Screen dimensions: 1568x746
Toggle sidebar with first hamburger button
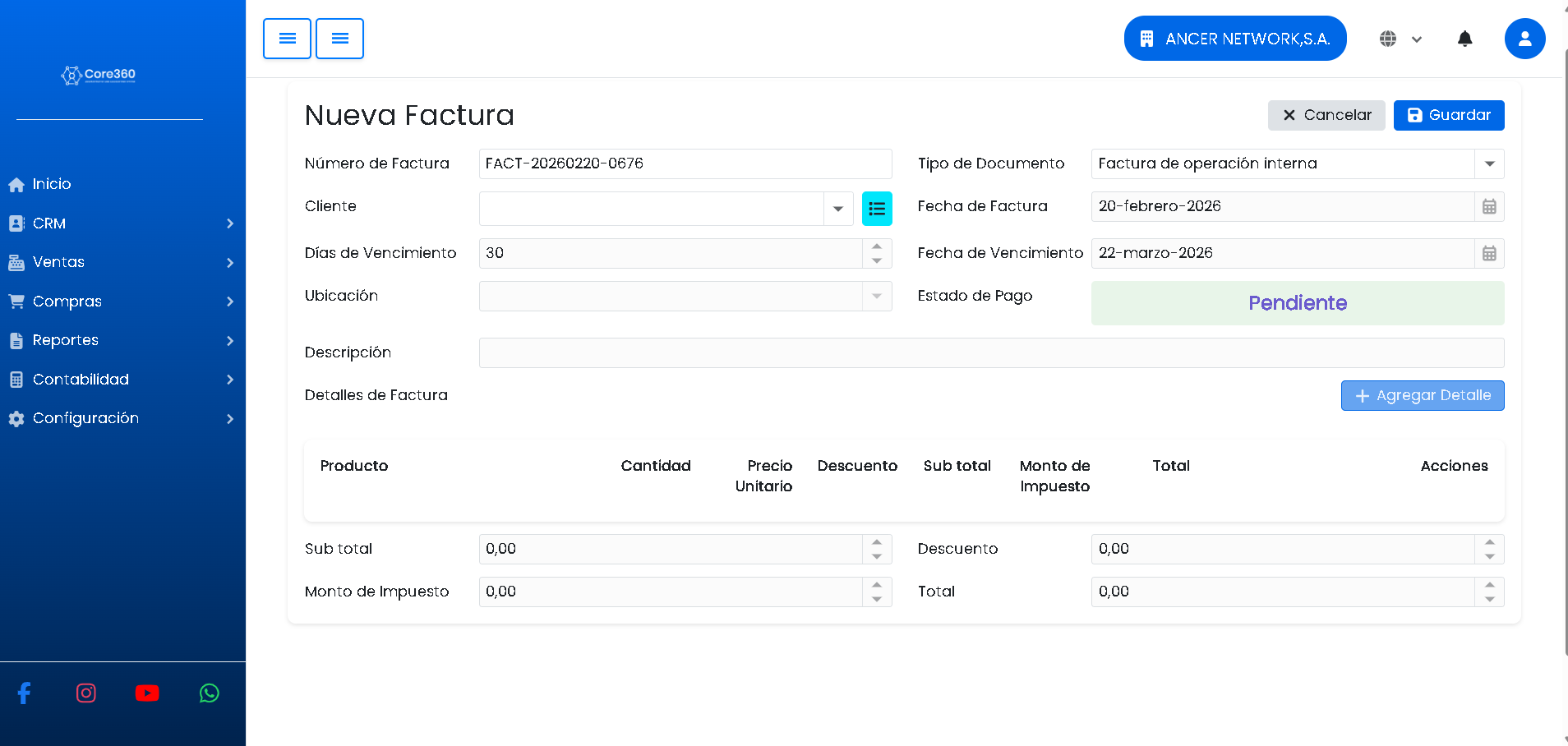coord(287,39)
